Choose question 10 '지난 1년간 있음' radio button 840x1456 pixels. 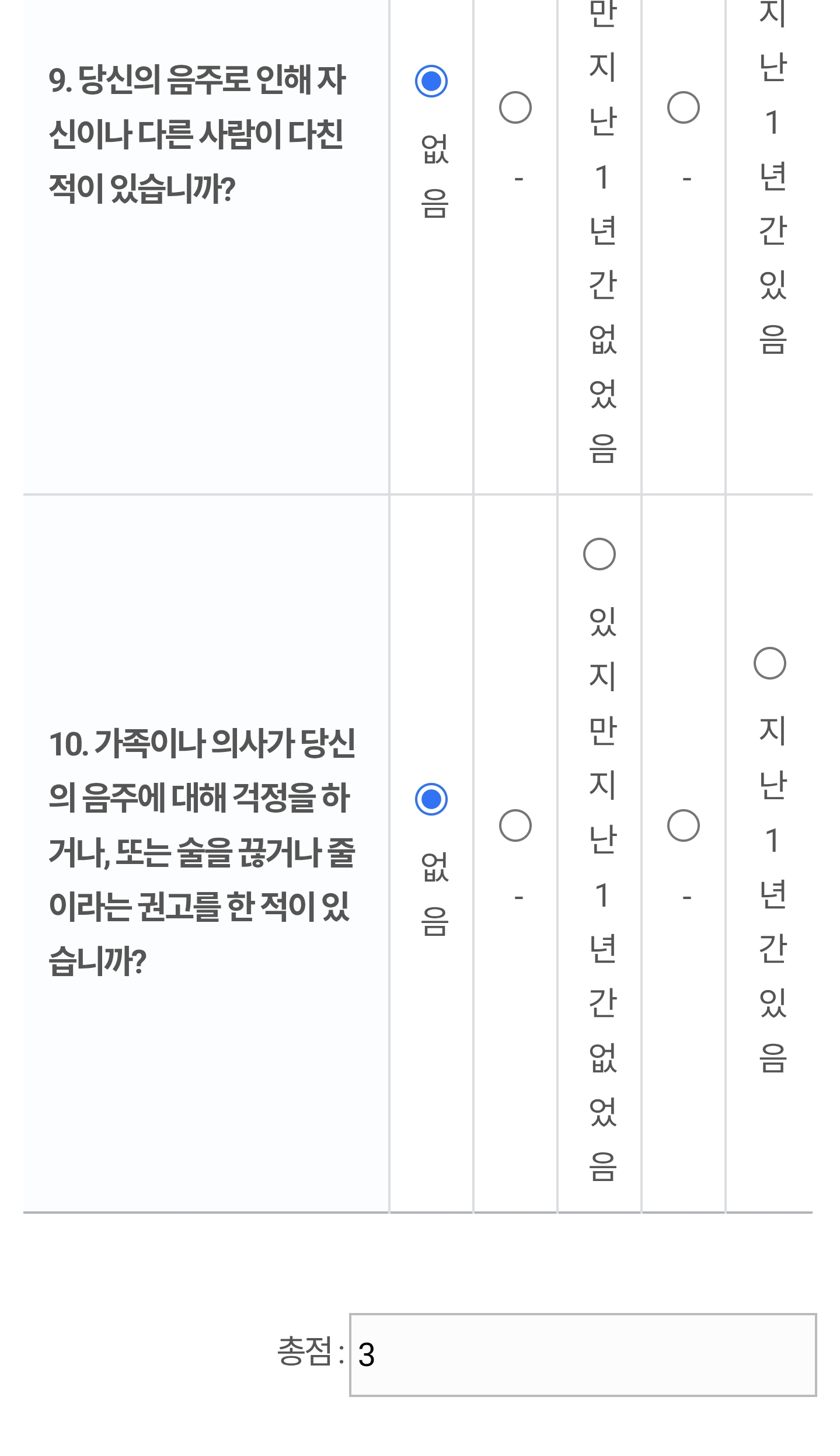point(769,663)
